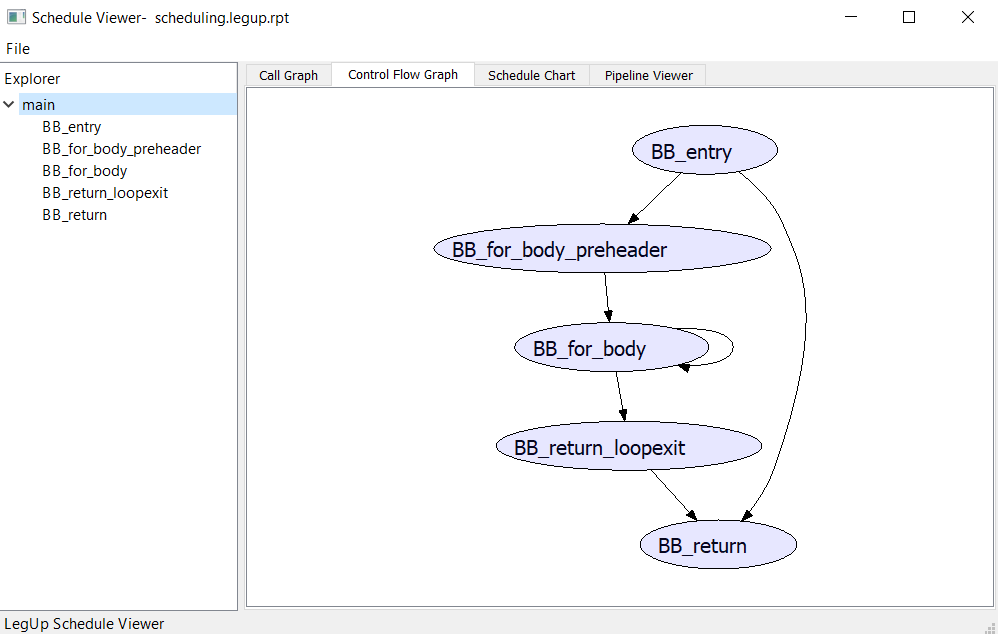Image resolution: width=998 pixels, height=634 pixels.
Task: Click the LegUp Schedule Viewer status text
Action: (84, 624)
